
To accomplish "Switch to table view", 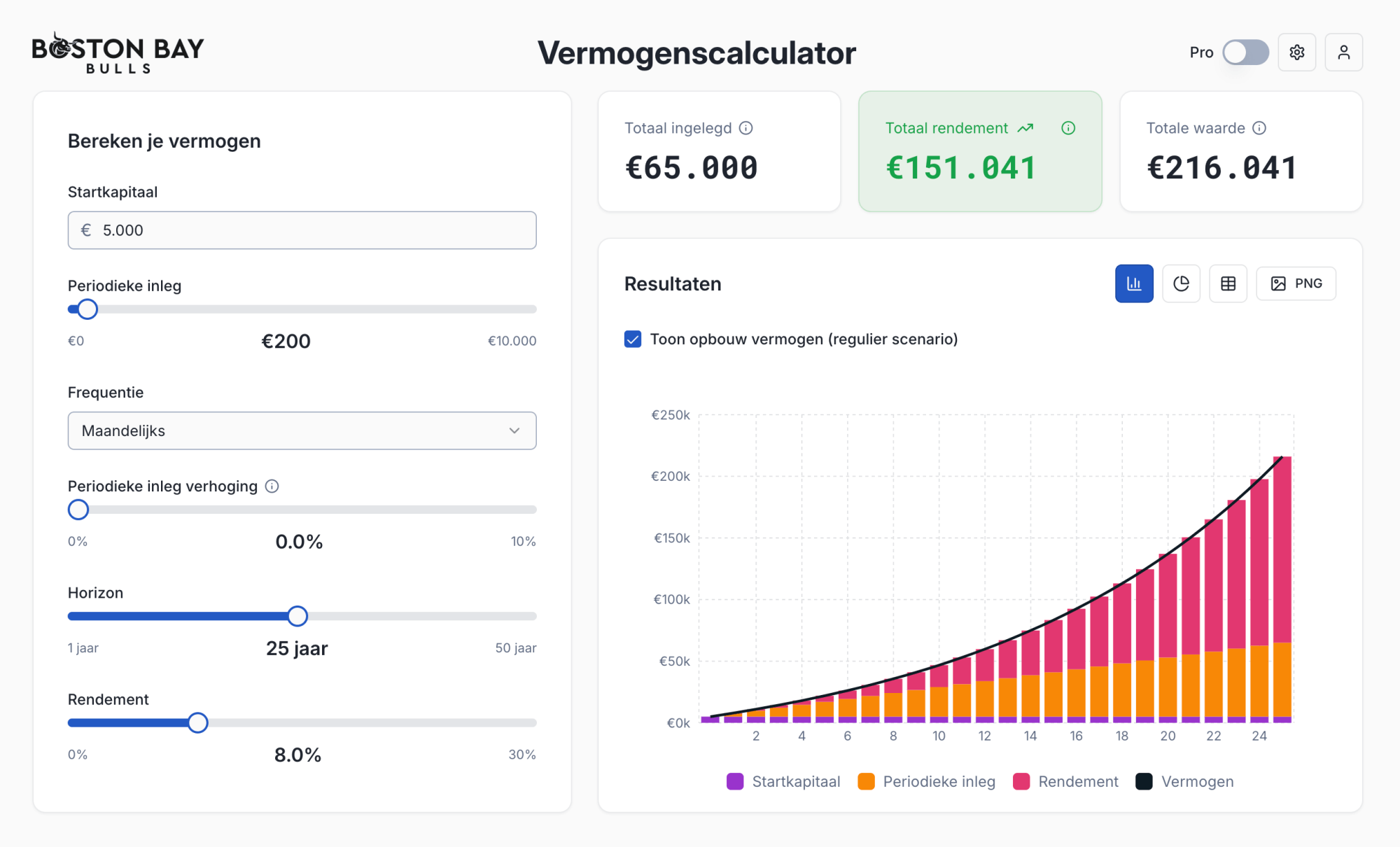I will pyautogui.click(x=1228, y=283).
